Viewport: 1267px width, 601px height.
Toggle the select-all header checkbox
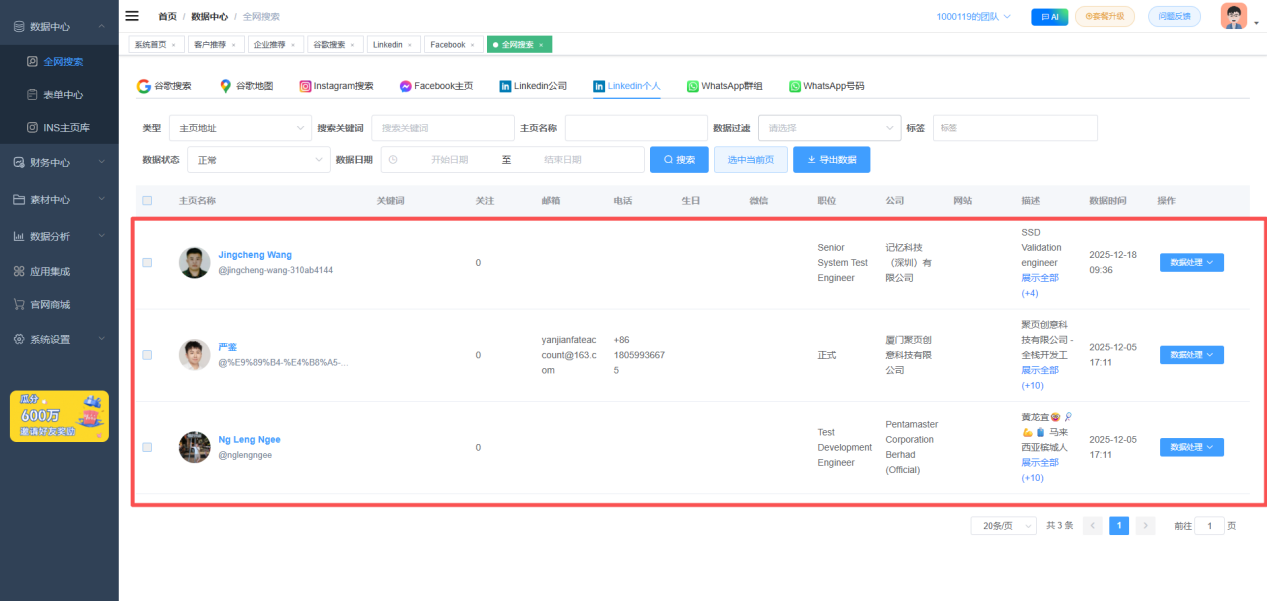147,201
